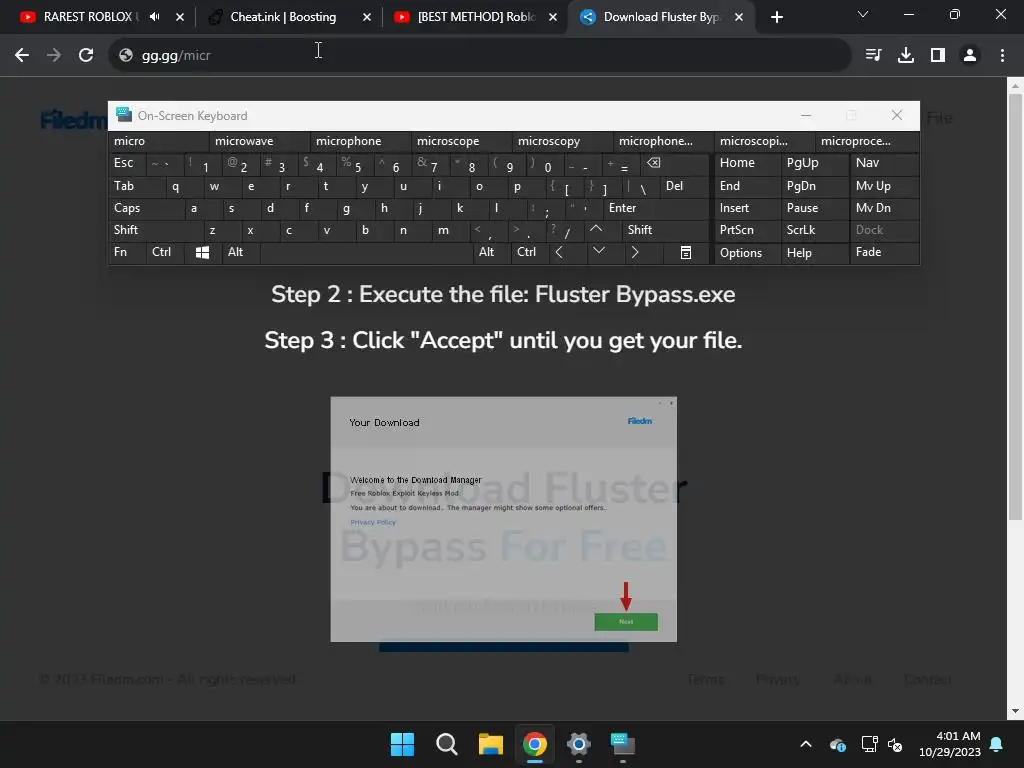The image size is (1024, 768).
Task: Close the BEST METHOD Roblox tab
Action: 553,17
